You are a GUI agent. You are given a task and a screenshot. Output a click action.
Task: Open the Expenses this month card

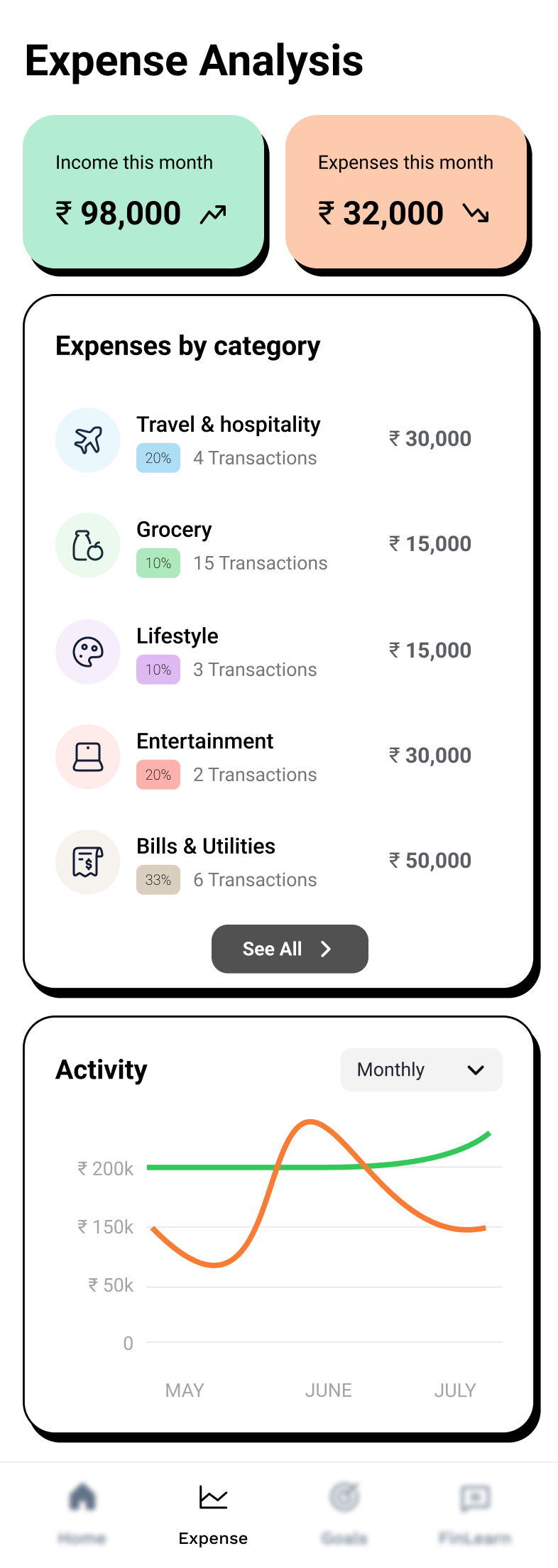(x=406, y=192)
